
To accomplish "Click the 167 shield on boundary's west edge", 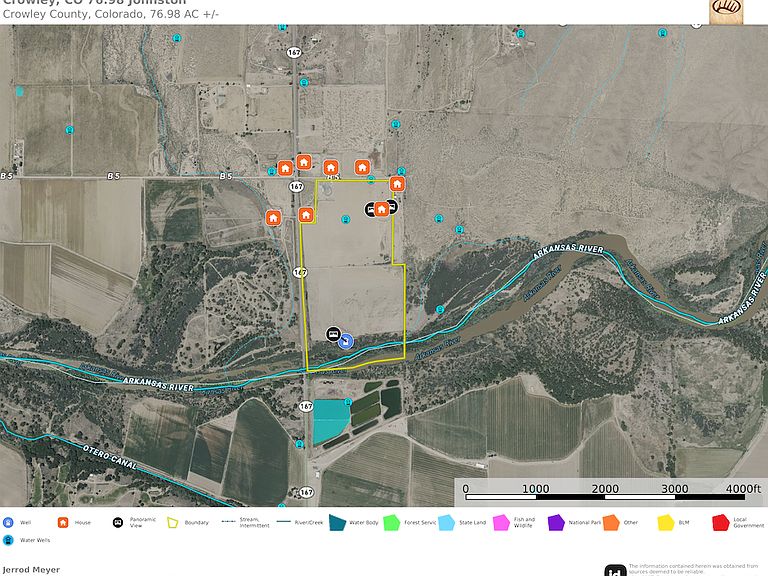I will (300, 272).
